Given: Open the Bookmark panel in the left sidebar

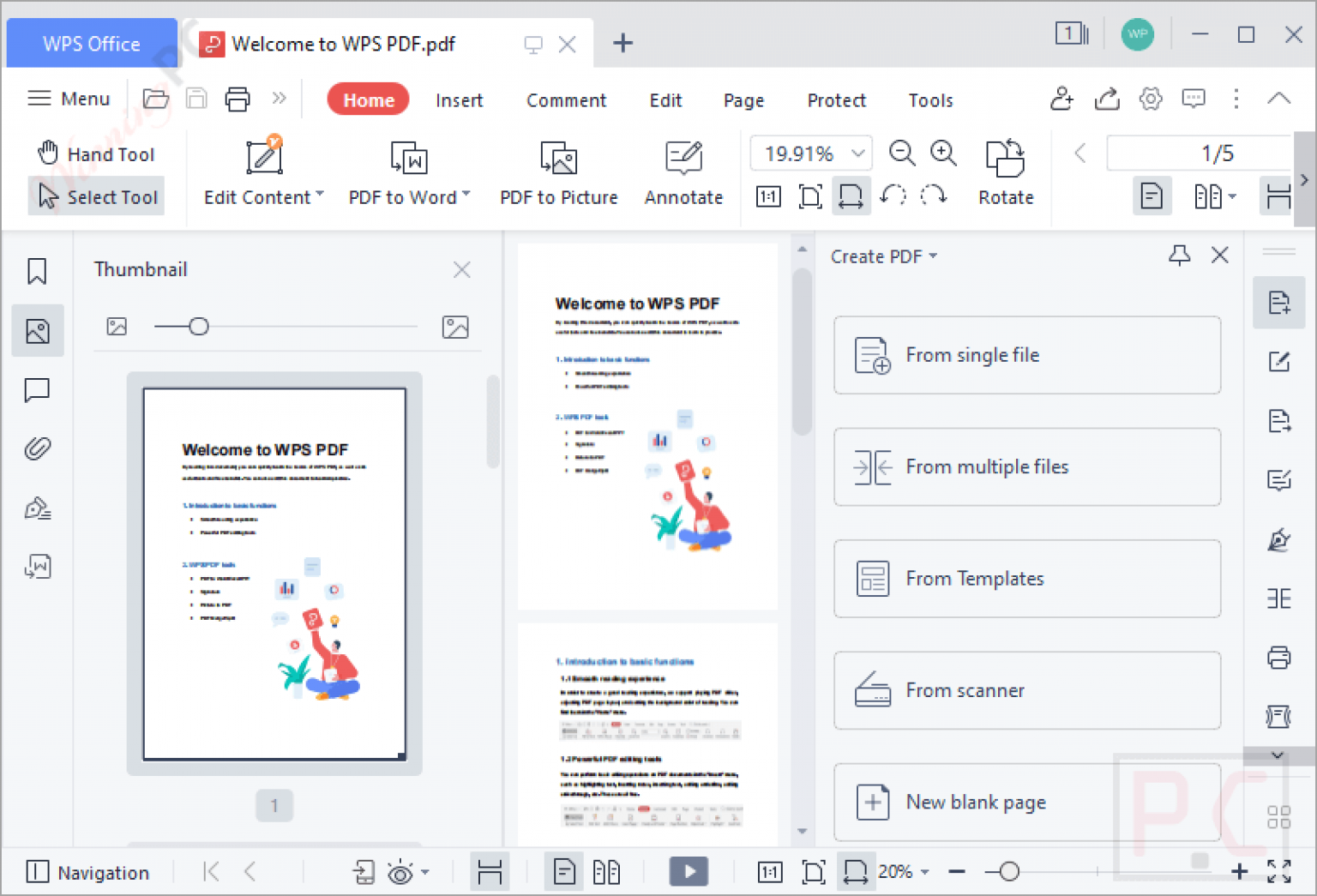Looking at the screenshot, I should coord(37,270).
